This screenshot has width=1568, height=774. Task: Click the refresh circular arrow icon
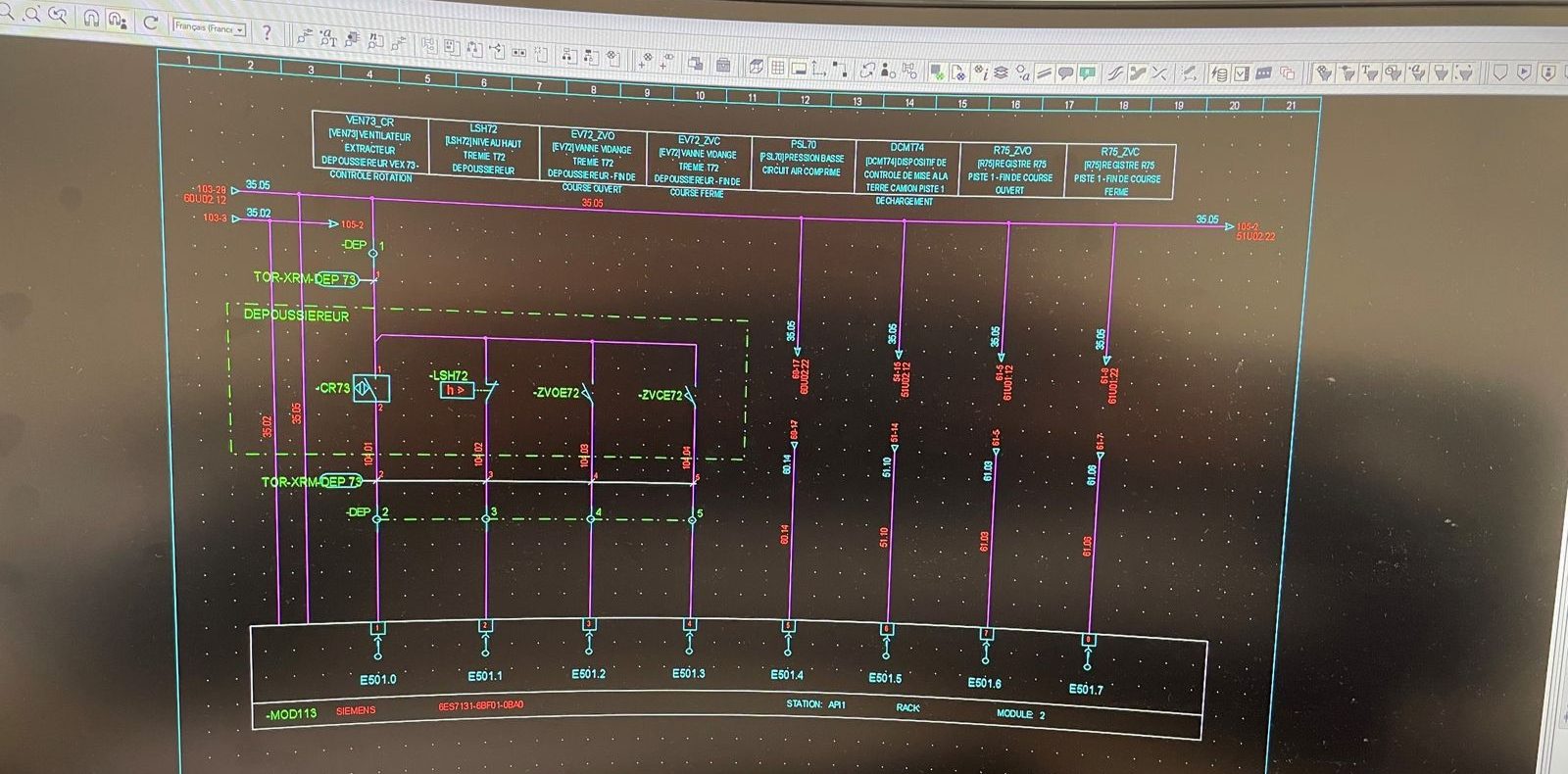(x=150, y=22)
